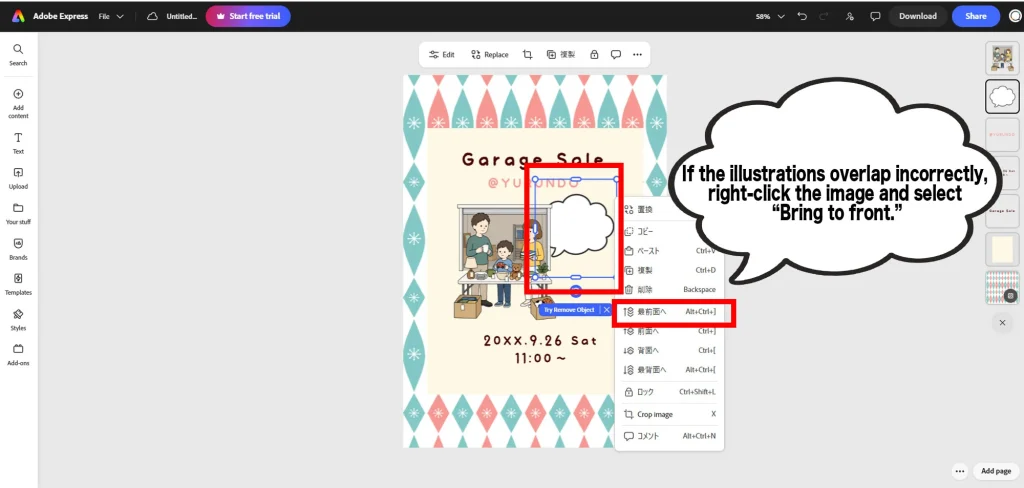The height and width of the screenshot is (488, 1024).
Task: Choose 前面へ bring forward entry
Action: point(669,331)
